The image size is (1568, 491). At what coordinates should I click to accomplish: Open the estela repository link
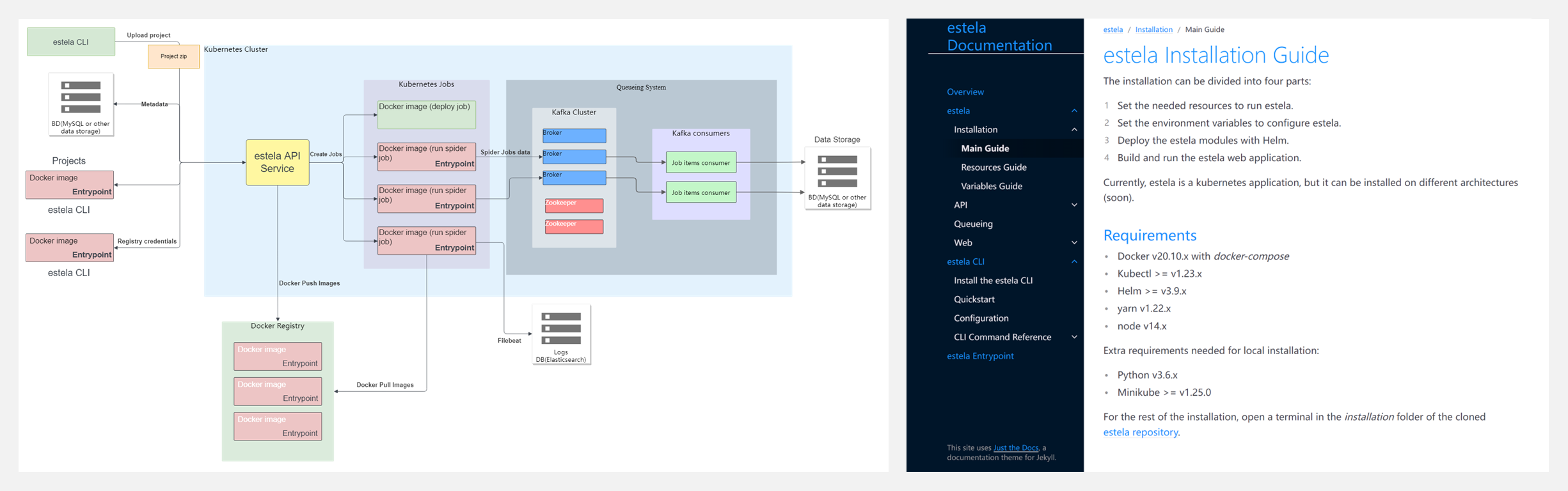click(1140, 432)
